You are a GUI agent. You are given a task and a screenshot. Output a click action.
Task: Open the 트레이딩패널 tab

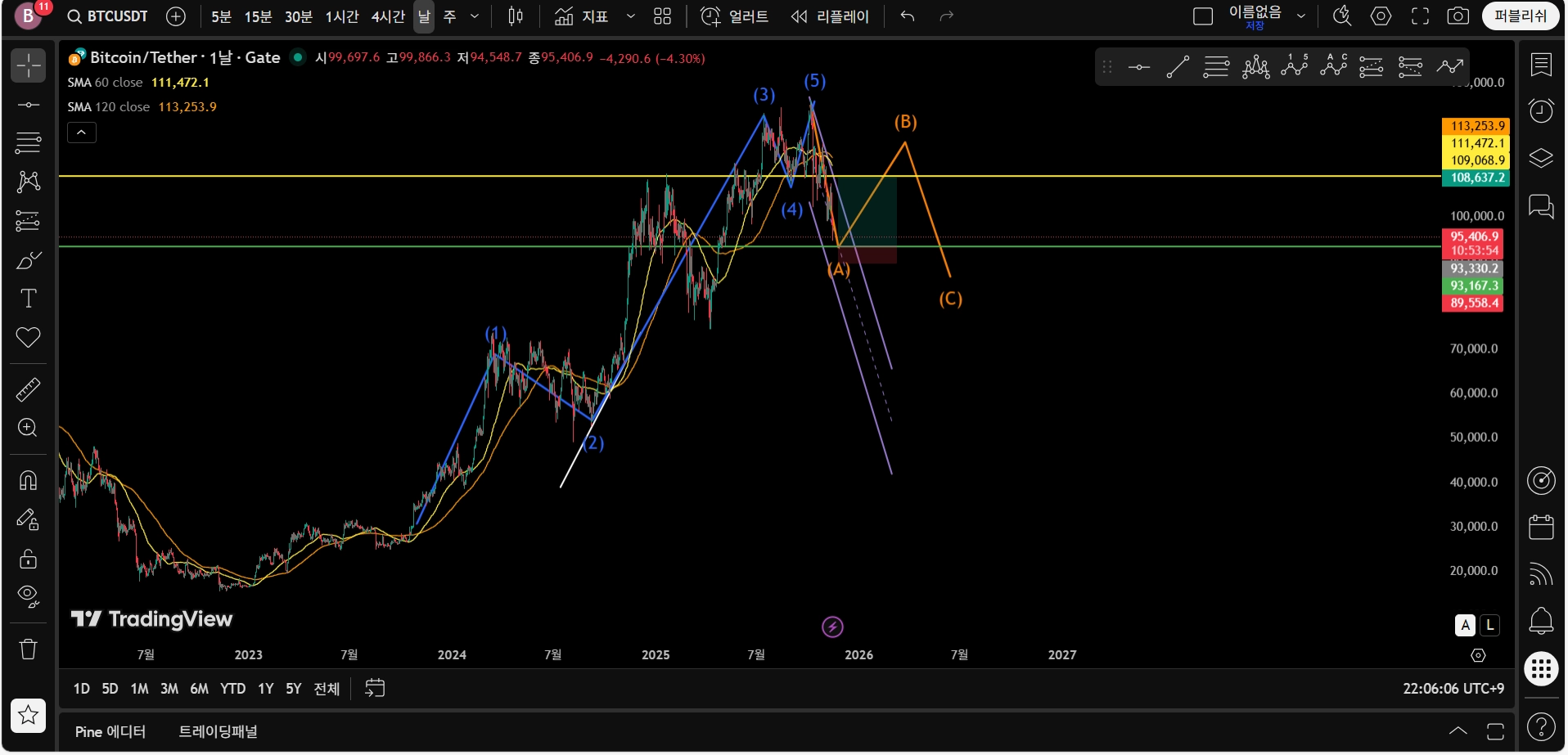[x=218, y=731]
